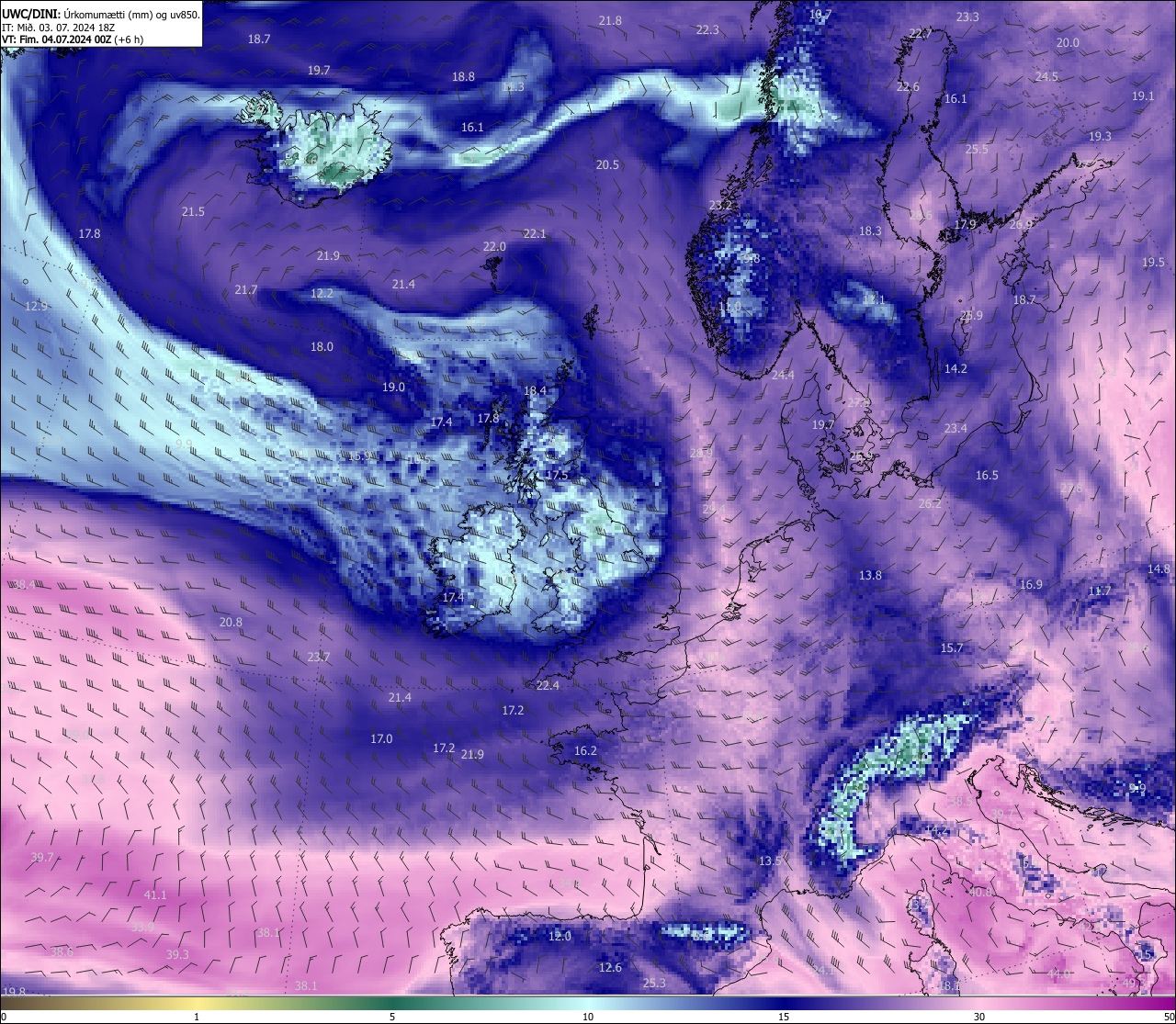Click the UWC/DINI title text
1176x1024 pixels.
30,15
